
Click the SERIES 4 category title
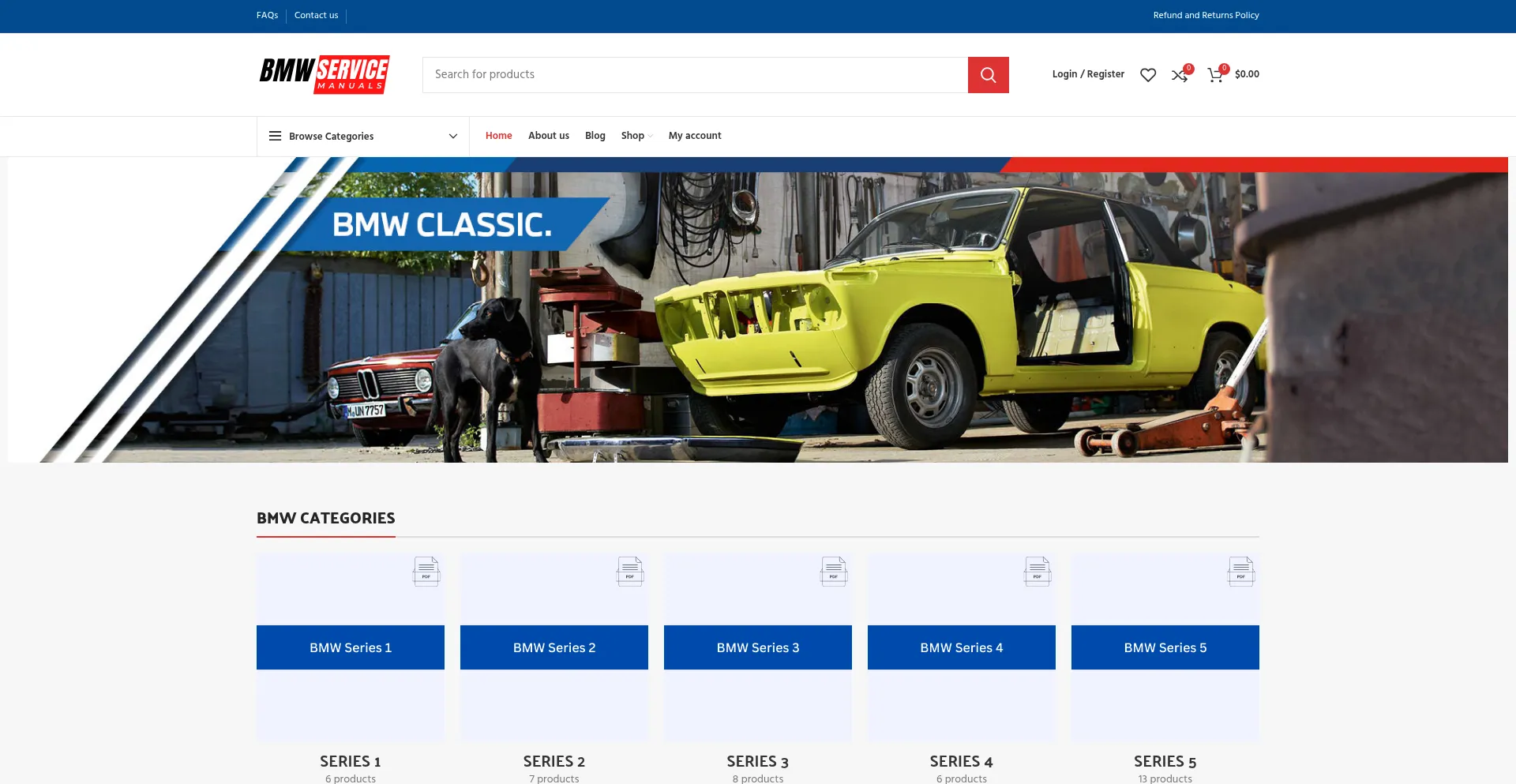(x=962, y=761)
